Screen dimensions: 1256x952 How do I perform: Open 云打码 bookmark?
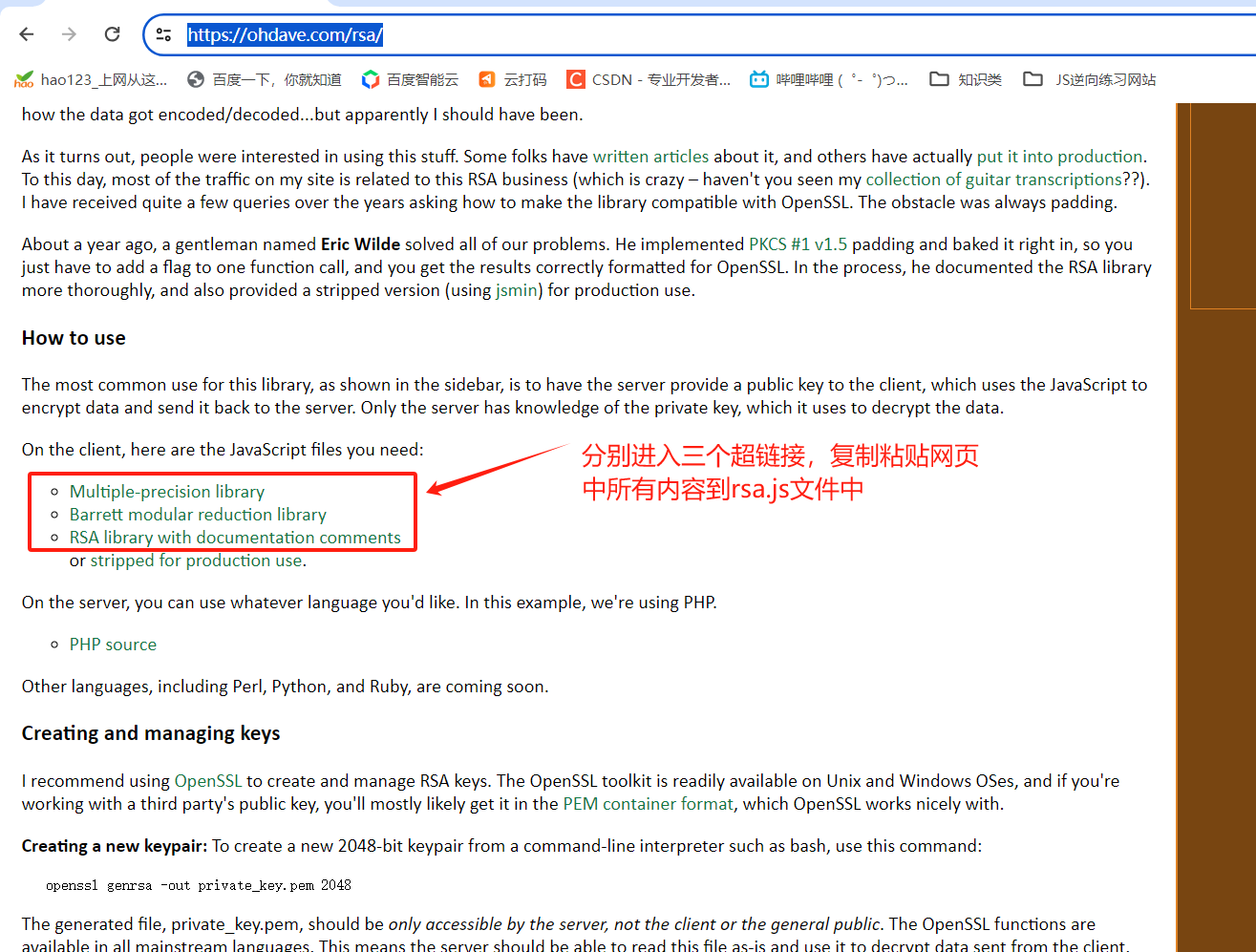(x=513, y=79)
